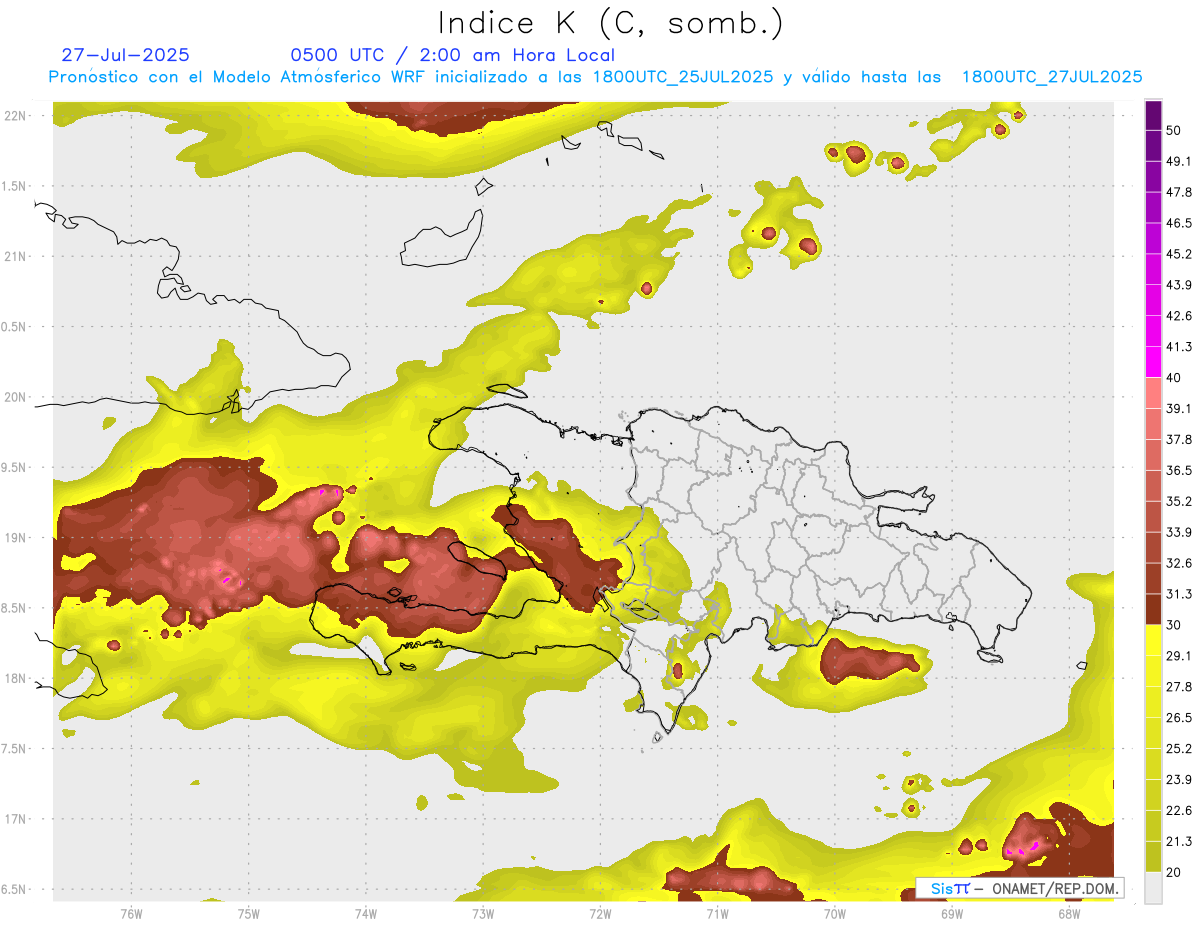Click the legend value "43.9"
Viewport: 1200px width, 927px height.
(x=1179, y=285)
